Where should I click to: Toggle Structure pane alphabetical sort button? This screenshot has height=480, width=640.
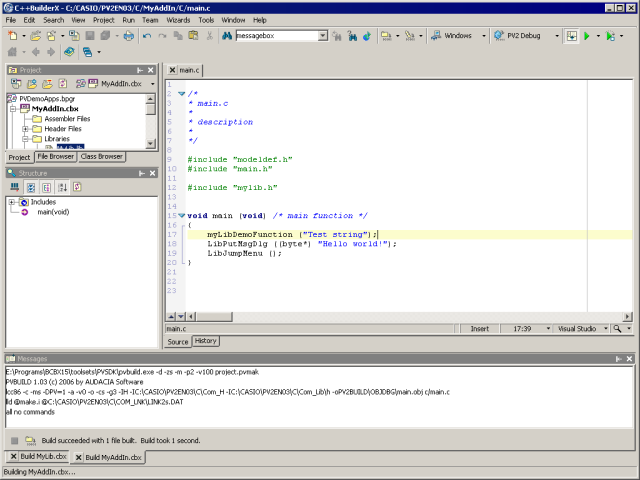pyautogui.click(x=62, y=187)
